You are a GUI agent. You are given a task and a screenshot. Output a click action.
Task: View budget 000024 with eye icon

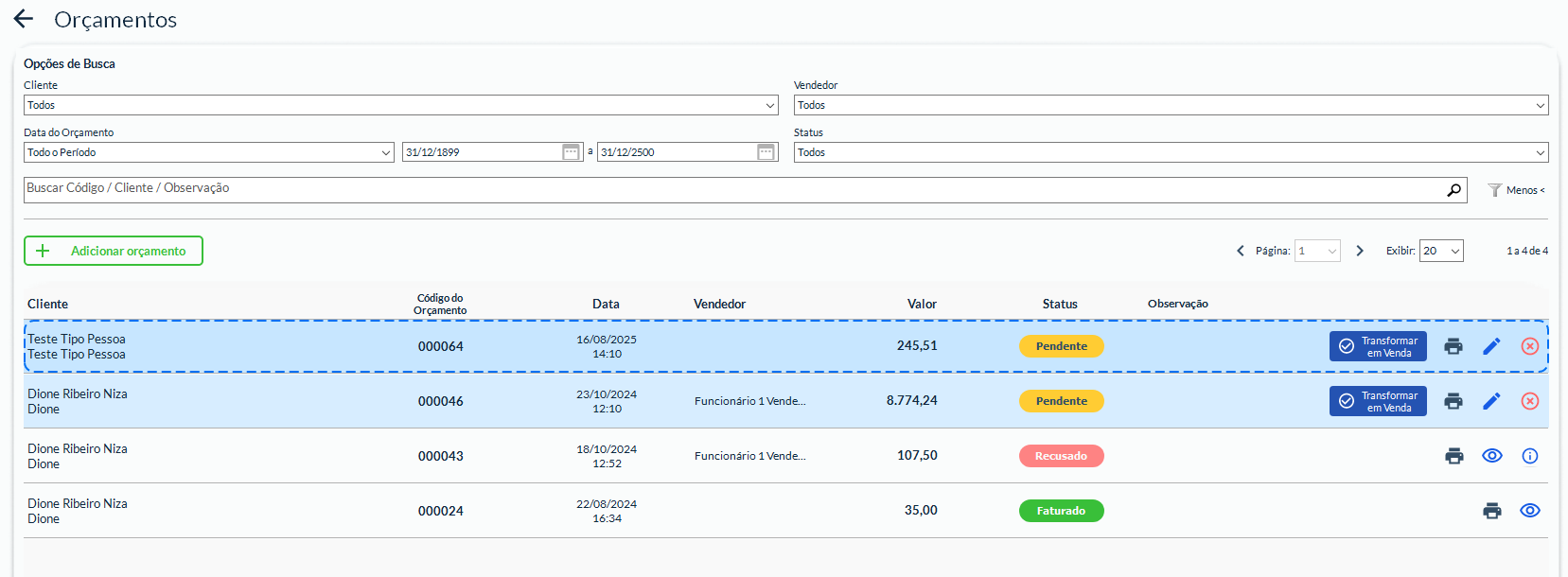pos(1529,511)
